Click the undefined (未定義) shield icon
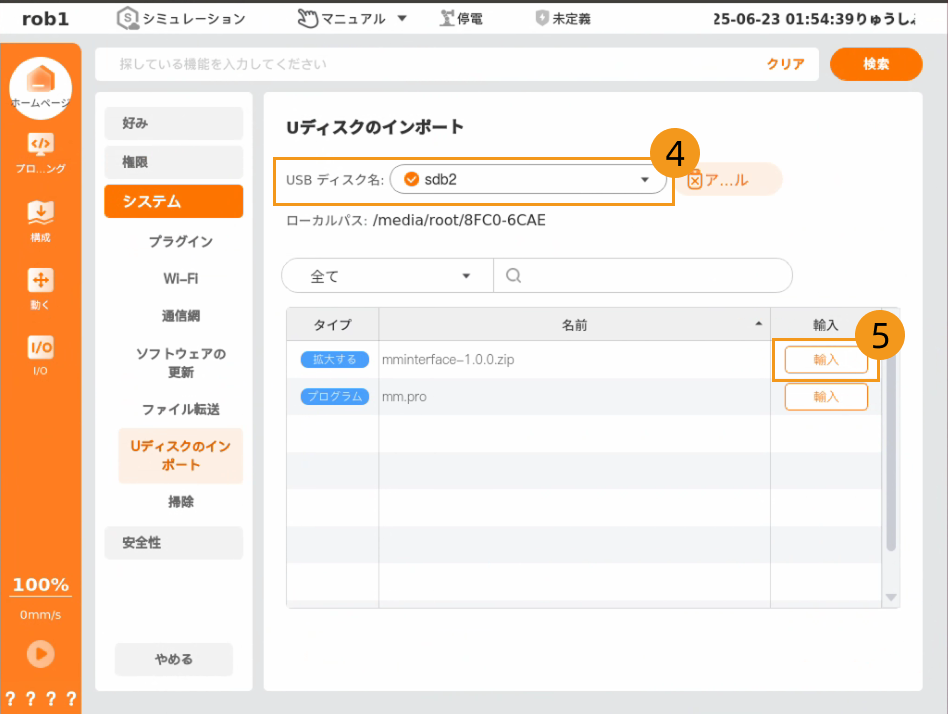 coord(542,18)
